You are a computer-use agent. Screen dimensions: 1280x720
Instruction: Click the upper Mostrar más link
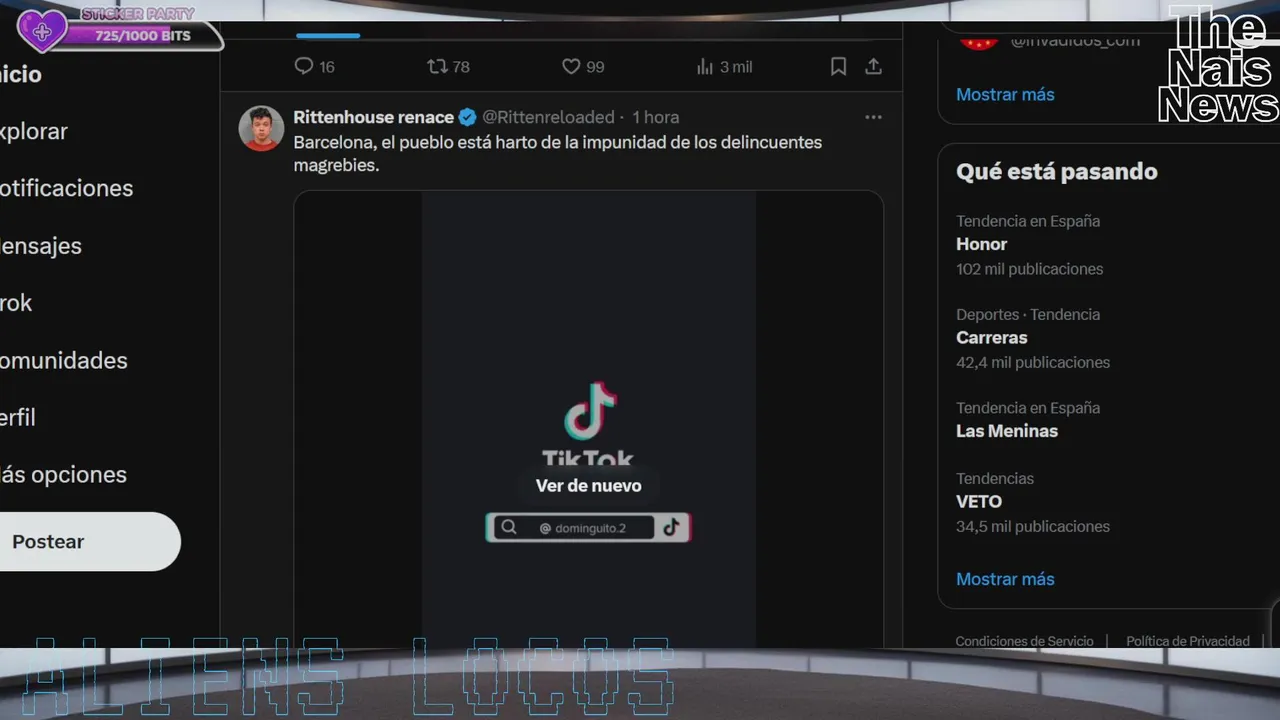1005,95
